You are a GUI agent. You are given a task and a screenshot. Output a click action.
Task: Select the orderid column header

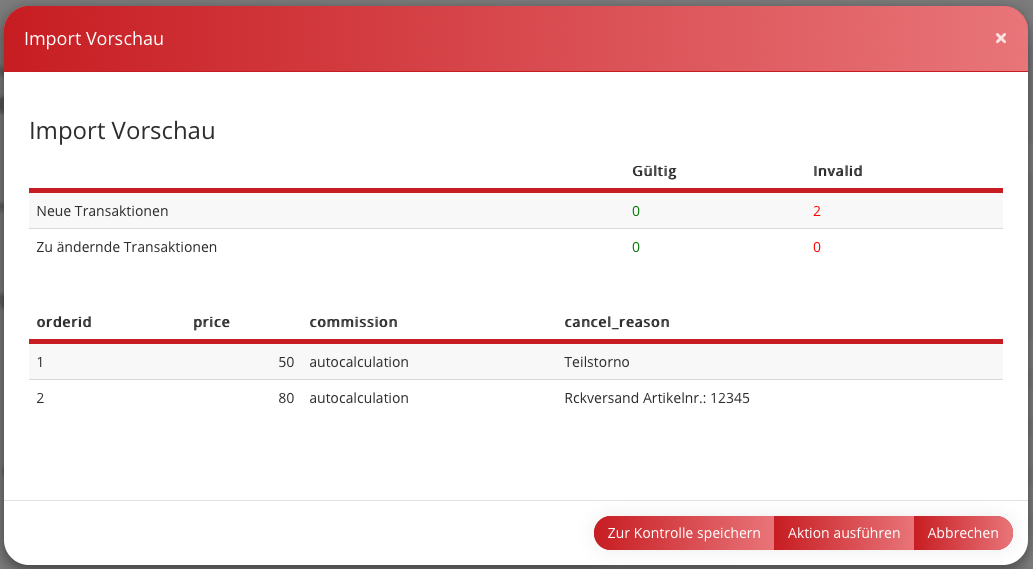pyautogui.click(x=64, y=322)
